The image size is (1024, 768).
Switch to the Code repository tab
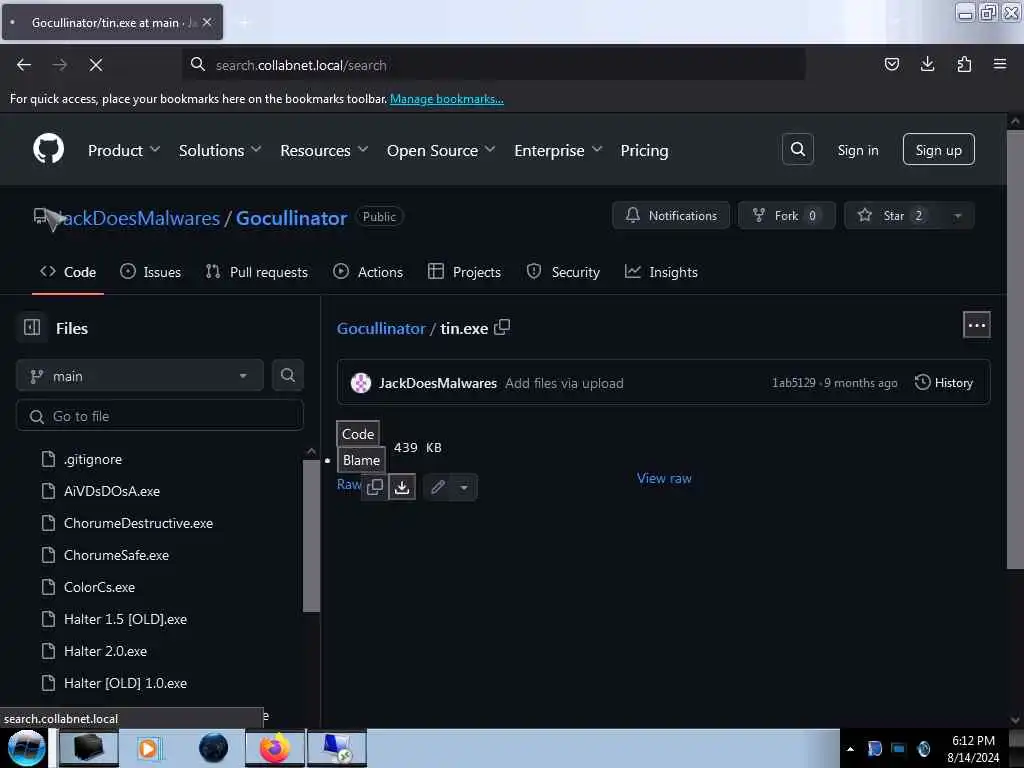[68, 272]
